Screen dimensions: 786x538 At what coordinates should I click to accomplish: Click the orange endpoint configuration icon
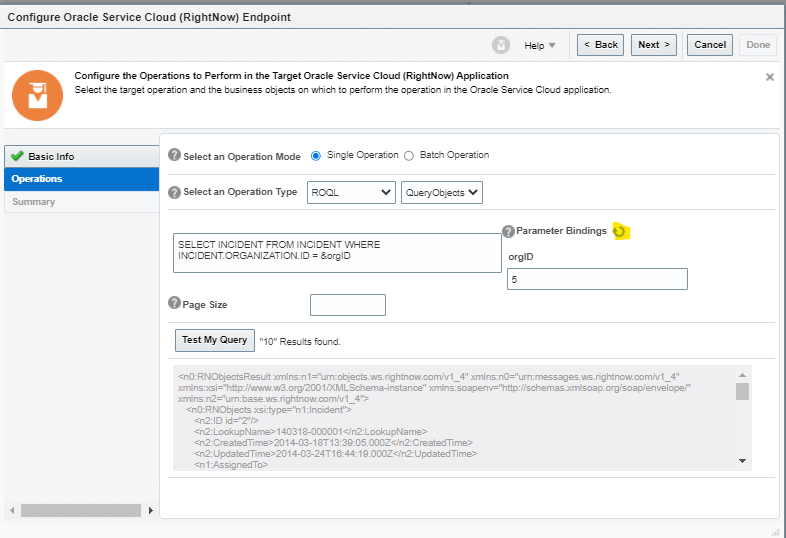tap(37, 96)
